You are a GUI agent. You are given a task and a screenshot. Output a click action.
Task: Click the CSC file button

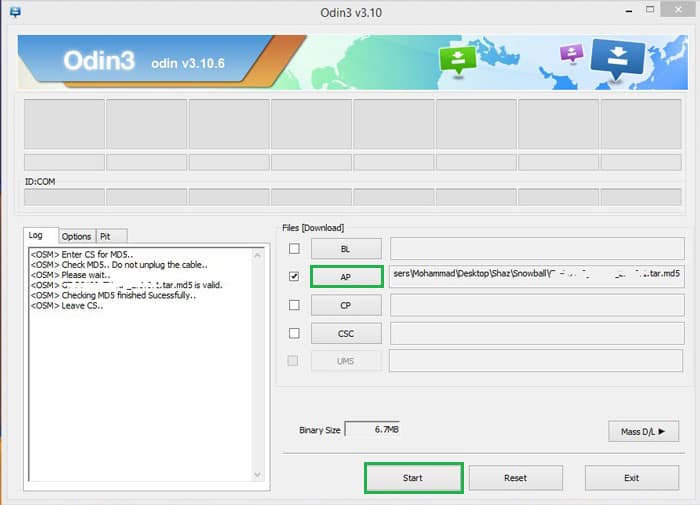(346, 334)
